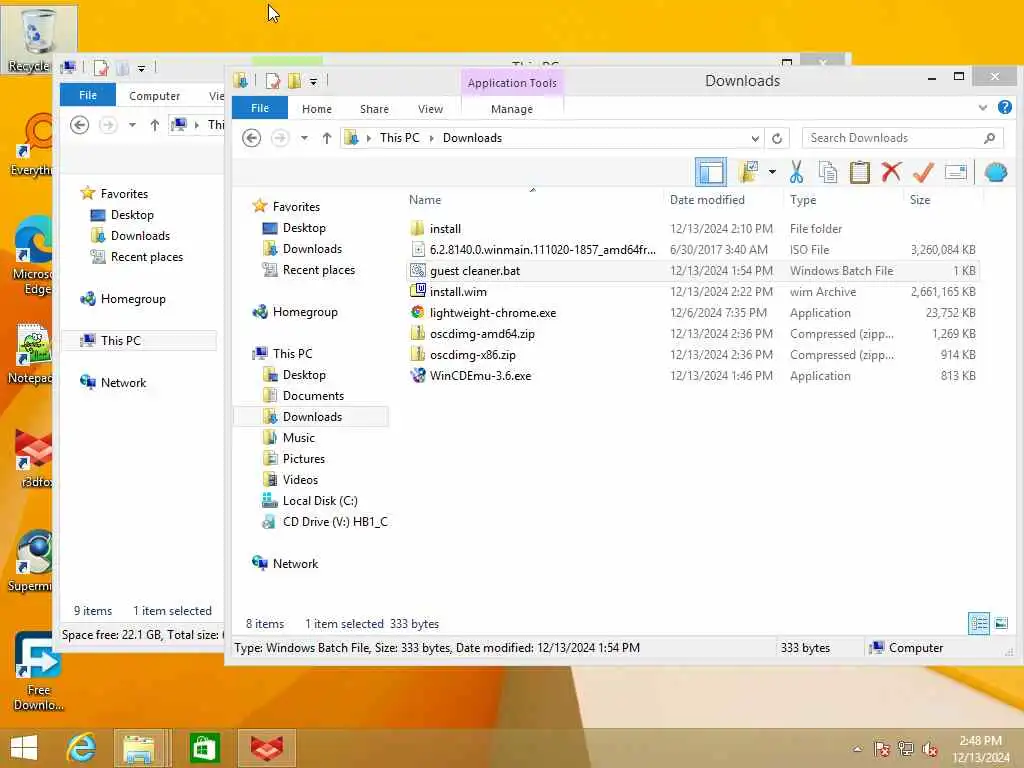
Task: Refresh the Downloads folder
Action: (776, 138)
